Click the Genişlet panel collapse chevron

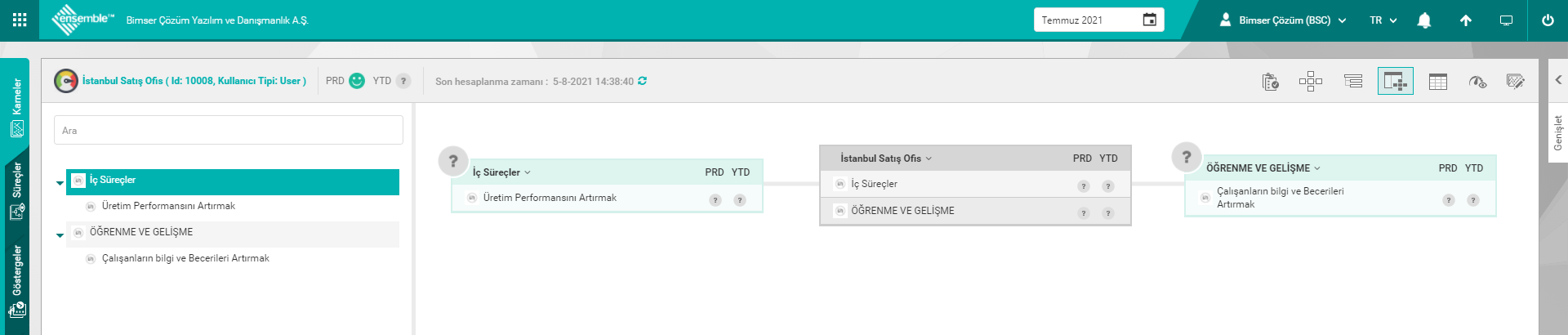(x=1558, y=80)
